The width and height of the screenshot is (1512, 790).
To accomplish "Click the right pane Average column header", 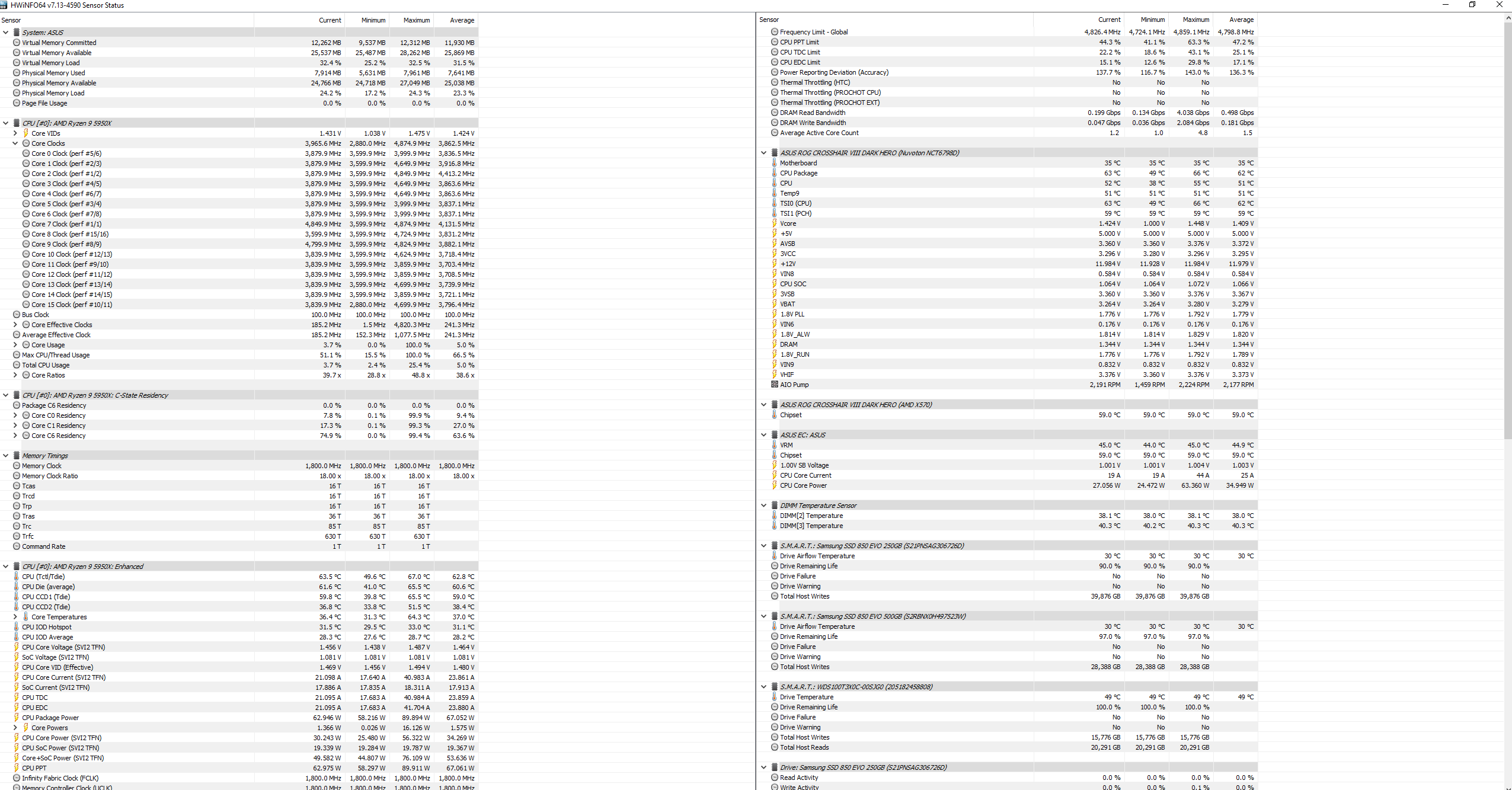I will coord(1241,20).
